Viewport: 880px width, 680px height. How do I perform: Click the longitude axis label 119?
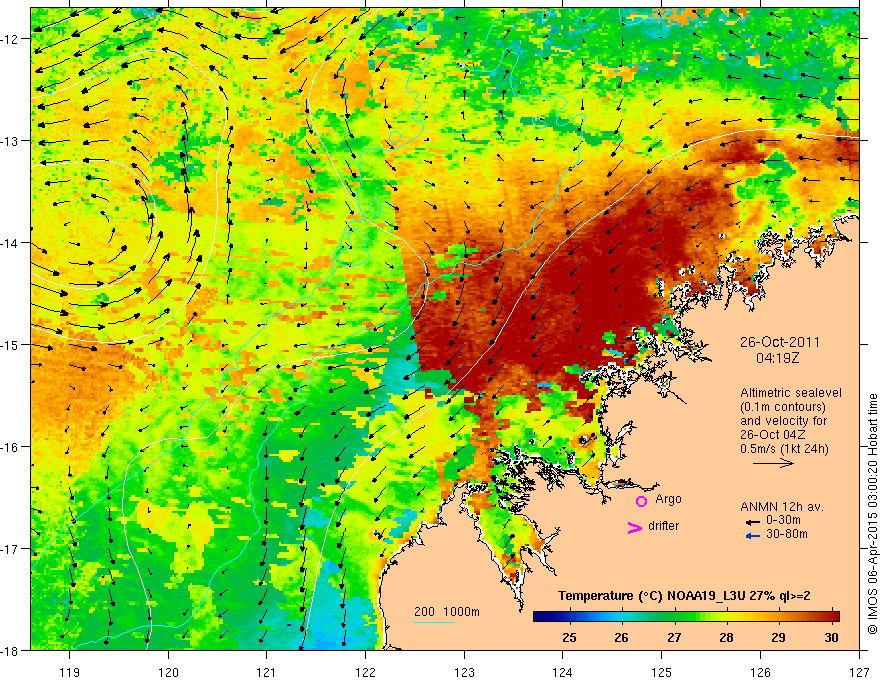[70, 672]
